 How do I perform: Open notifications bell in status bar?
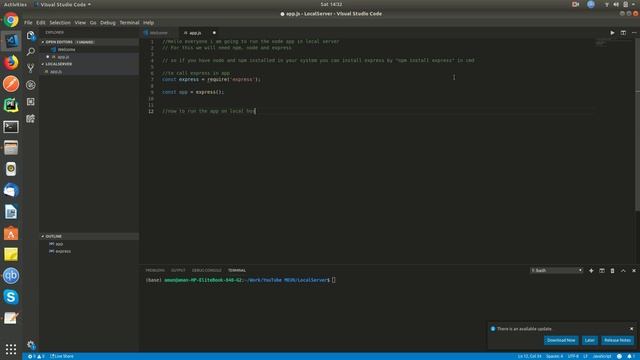pos(630,356)
